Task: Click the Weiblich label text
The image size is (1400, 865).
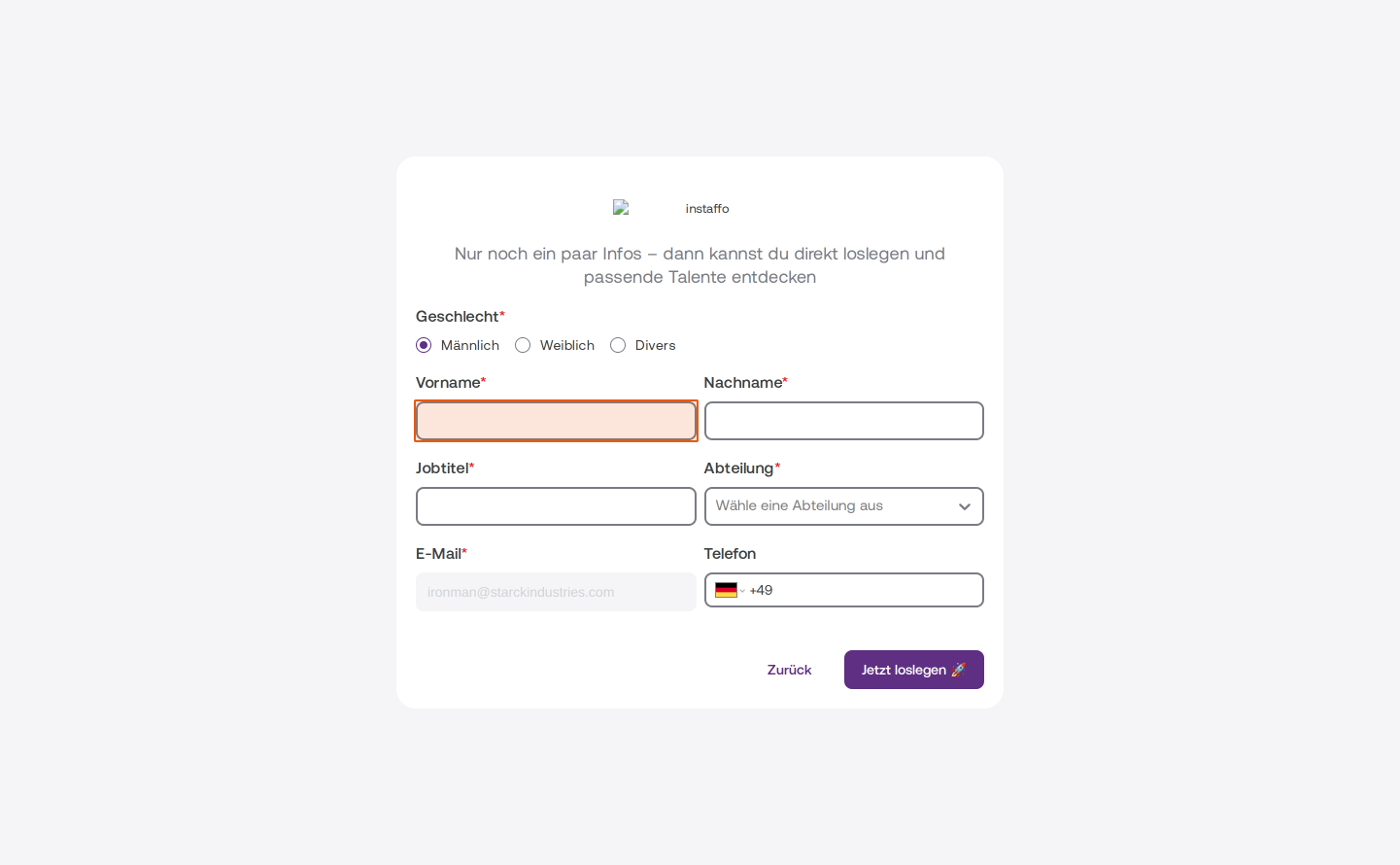Action: click(x=567, y=345)
